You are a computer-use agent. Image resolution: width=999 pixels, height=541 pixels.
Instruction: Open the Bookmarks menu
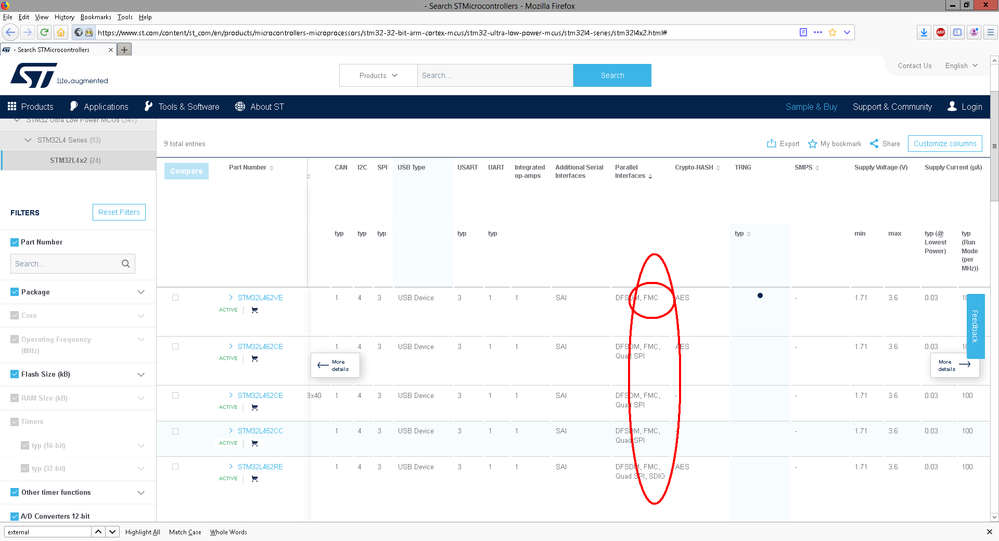(x=96, y=17)
